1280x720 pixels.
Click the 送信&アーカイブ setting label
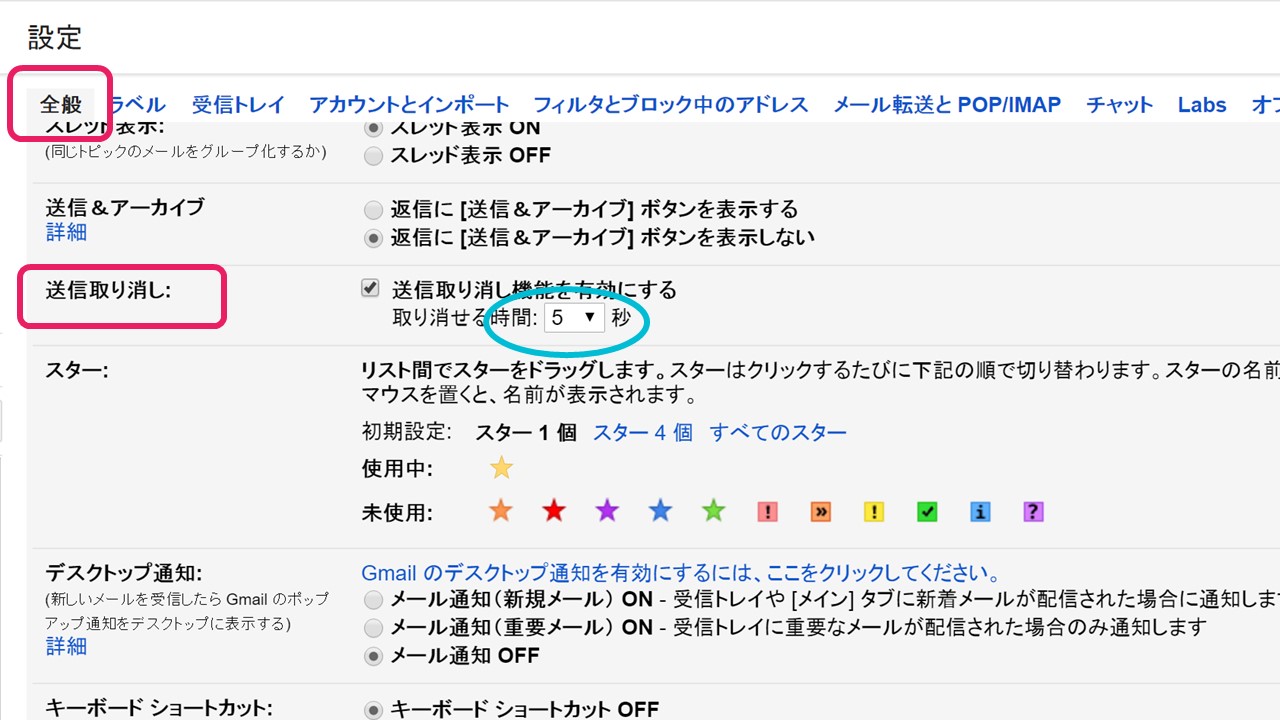125,207
